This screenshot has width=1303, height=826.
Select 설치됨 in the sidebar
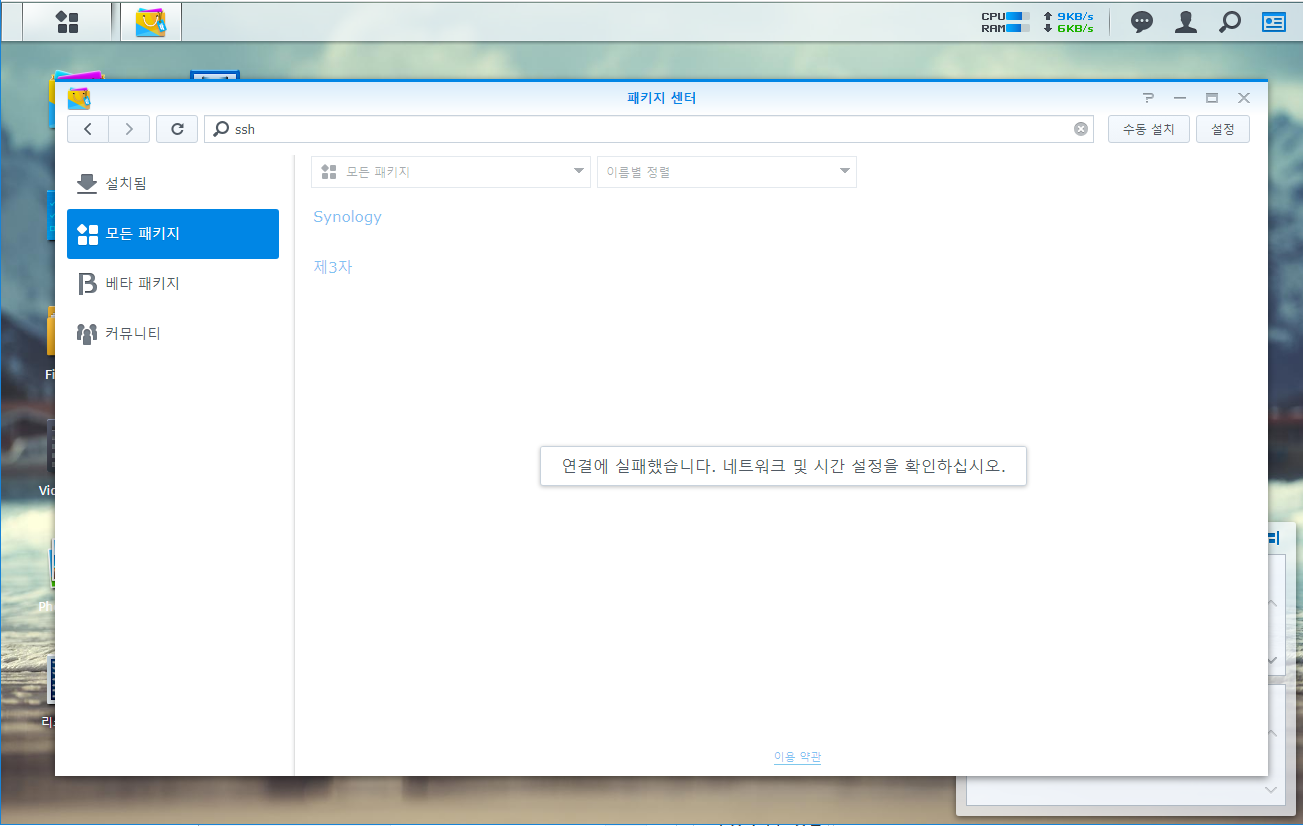pos(173,184)
